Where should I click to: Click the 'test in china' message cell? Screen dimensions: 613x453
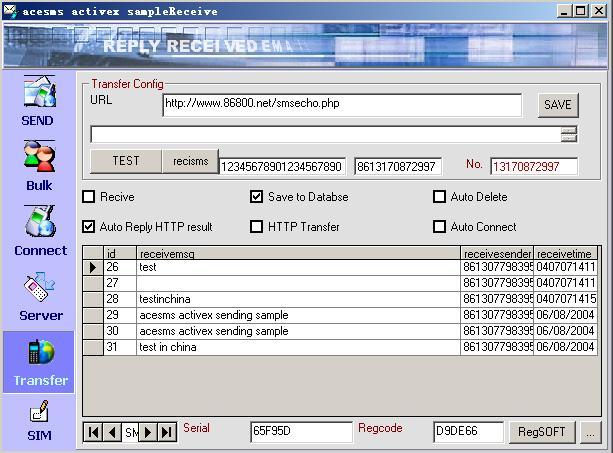298,347
